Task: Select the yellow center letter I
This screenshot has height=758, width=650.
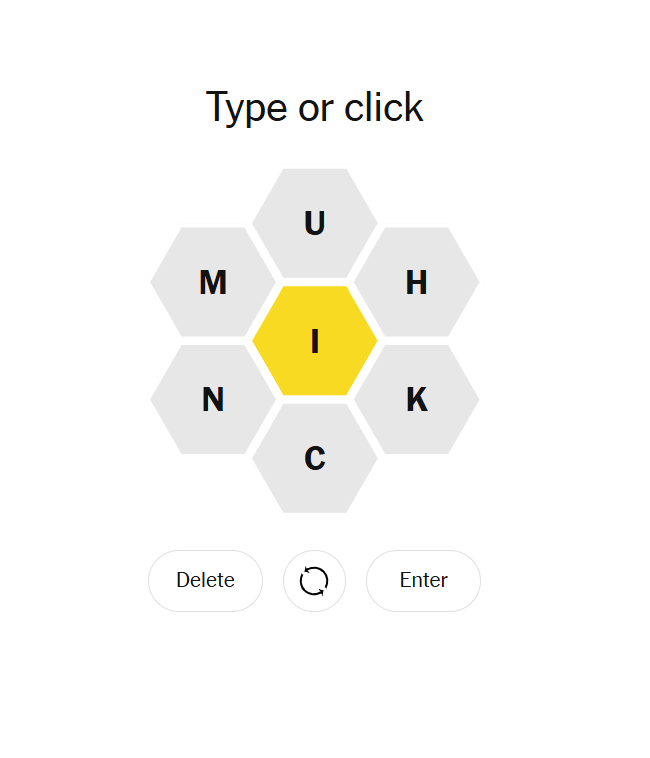Action: [x=315, y=341]
